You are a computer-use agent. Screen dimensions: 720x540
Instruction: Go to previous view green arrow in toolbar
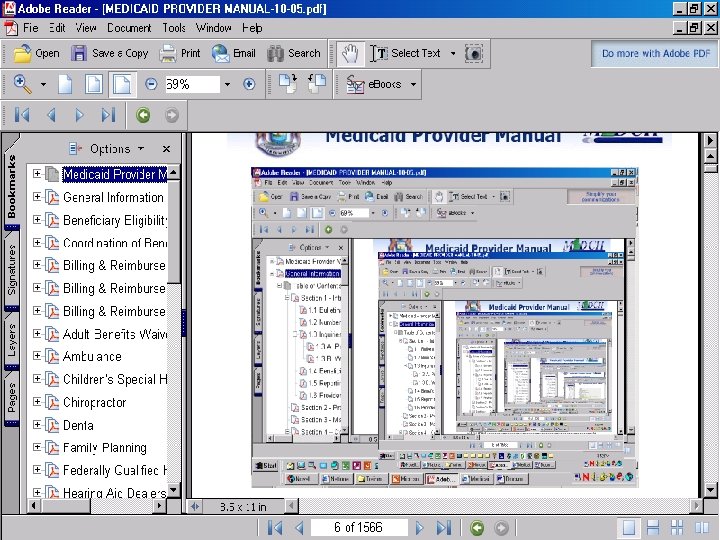[x=143, y=115]
